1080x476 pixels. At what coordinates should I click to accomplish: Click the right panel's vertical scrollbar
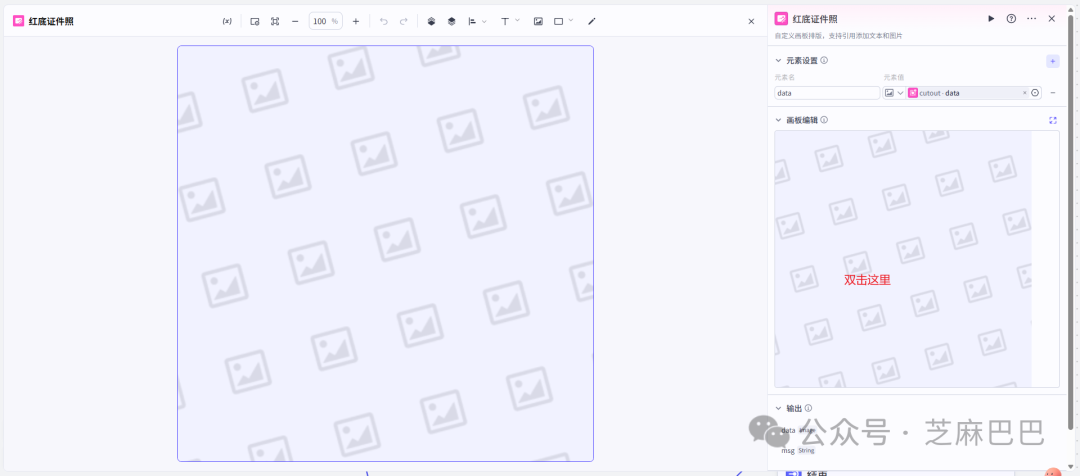pos(1070,220)
